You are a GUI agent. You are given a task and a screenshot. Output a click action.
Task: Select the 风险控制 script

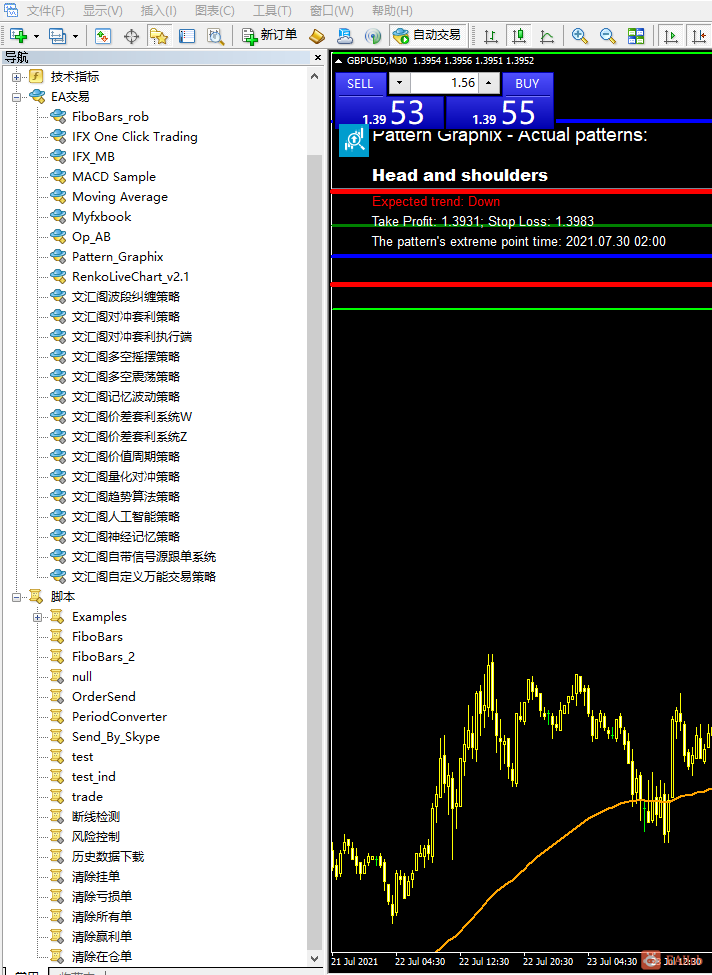point(96,836)
